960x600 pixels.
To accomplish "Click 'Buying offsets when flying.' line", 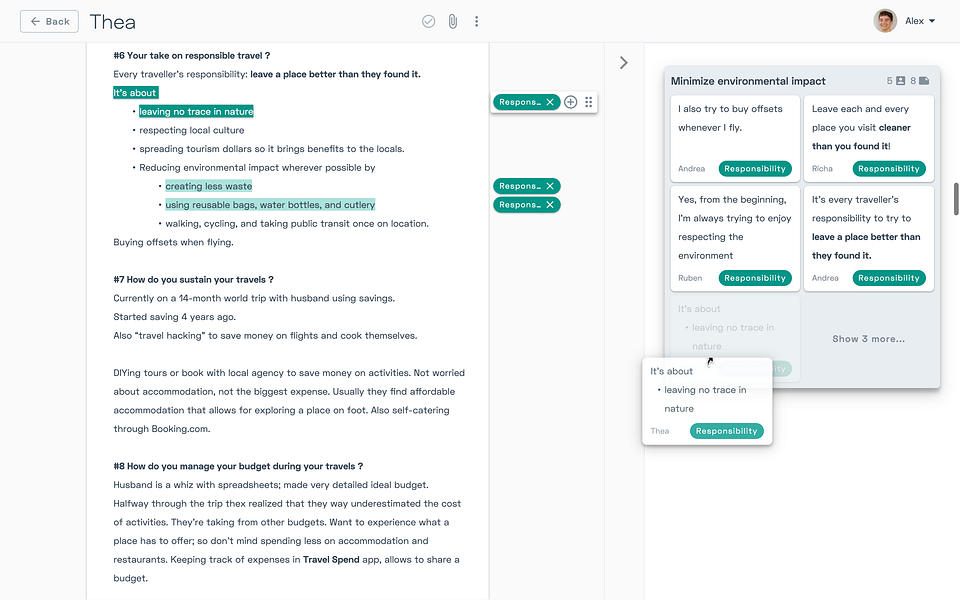I will point(173,242).
